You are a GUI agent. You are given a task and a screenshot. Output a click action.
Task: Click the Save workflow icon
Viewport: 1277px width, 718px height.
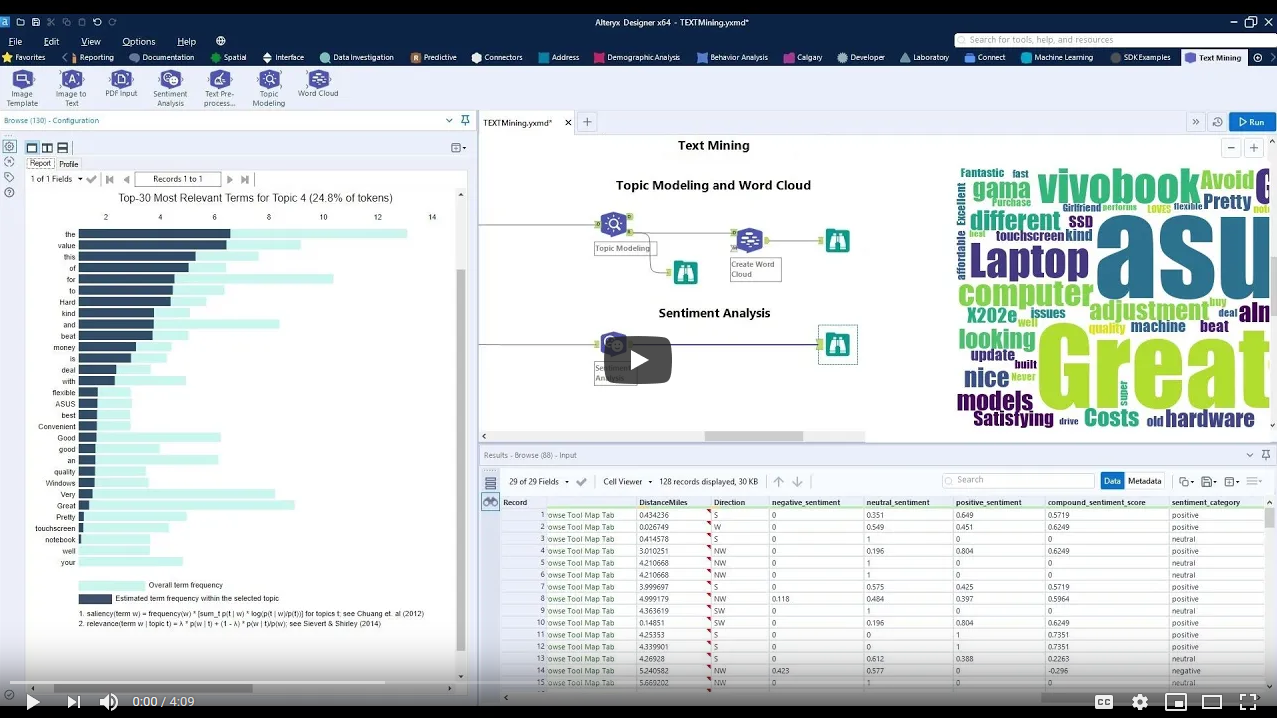click(36, 22)
